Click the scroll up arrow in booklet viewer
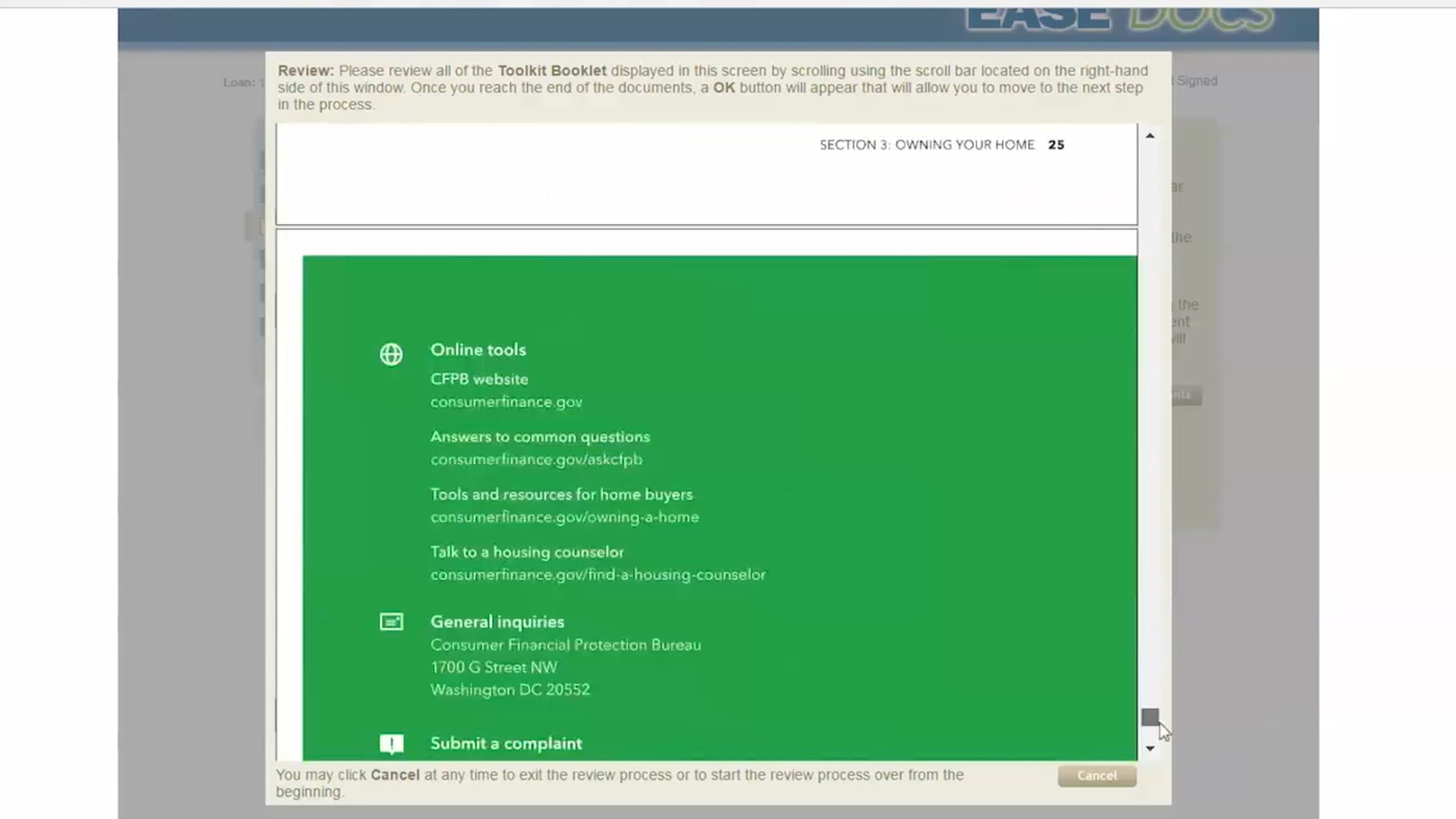Screen dimensions: 1456x819 click(x=1150, y=136)
